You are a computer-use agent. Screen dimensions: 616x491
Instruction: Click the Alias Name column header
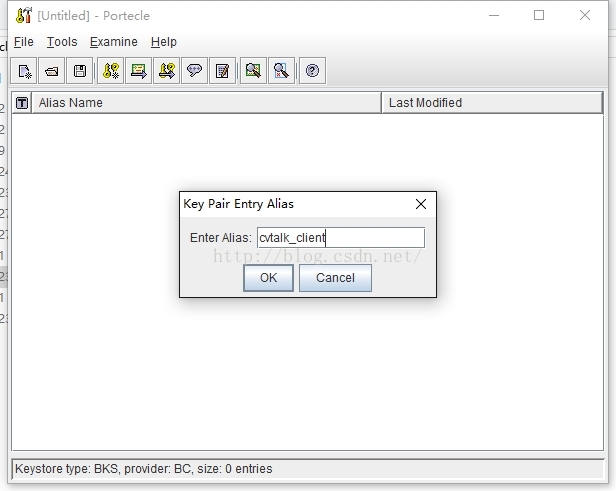(206, 103)
